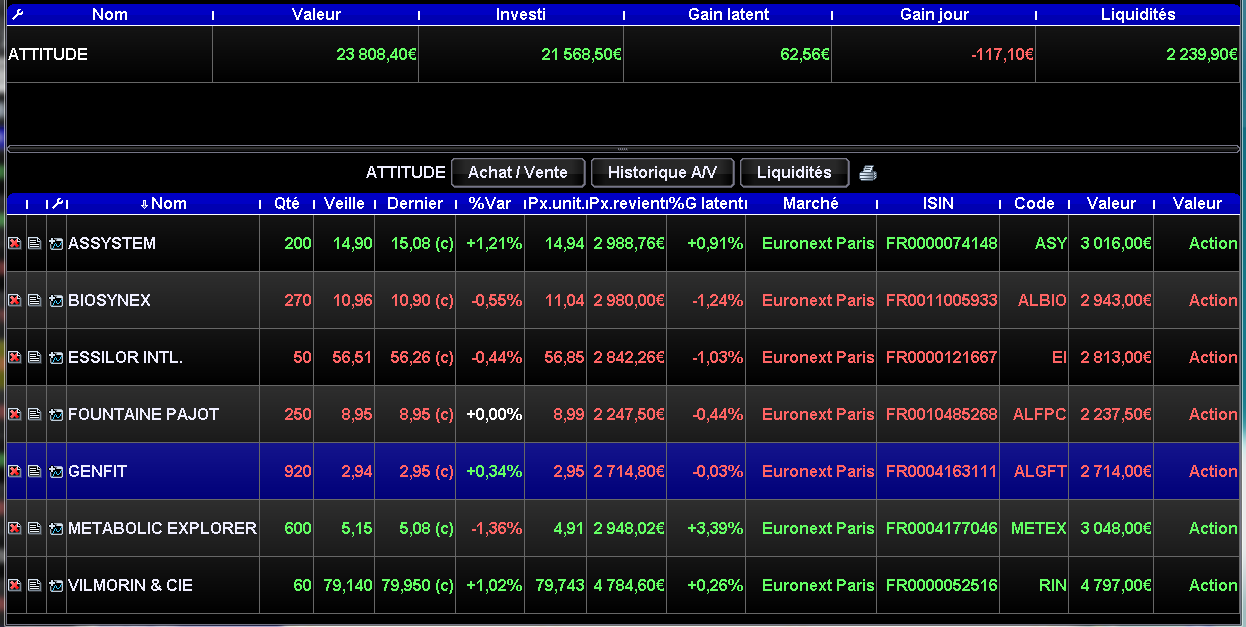Click the portfolio value 23 808,40€
This screenshot has width=1246, height=627.
(x=376, y=55)
